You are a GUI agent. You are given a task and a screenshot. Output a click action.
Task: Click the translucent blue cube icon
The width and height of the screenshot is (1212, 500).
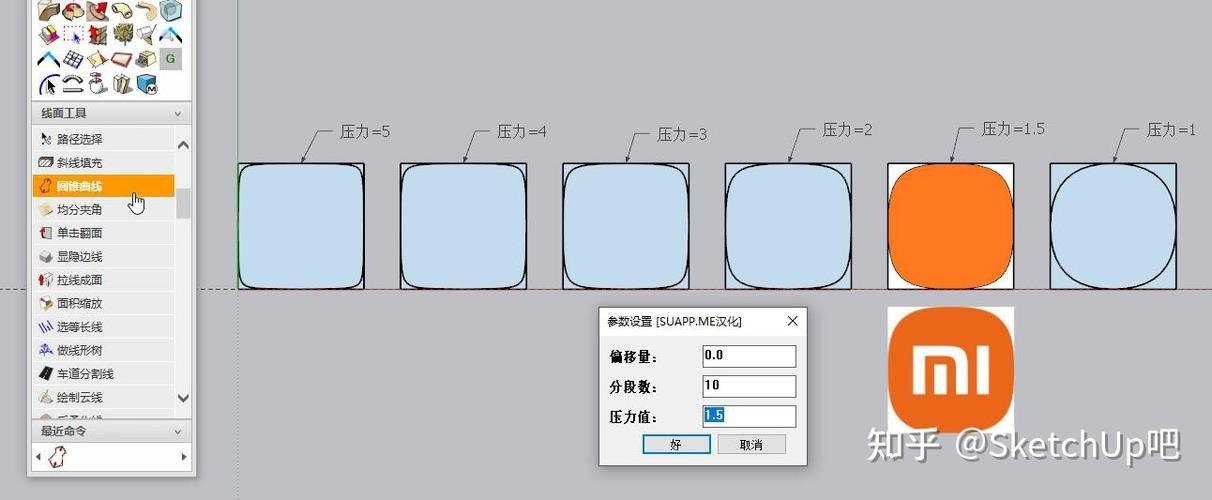(171, 10)
